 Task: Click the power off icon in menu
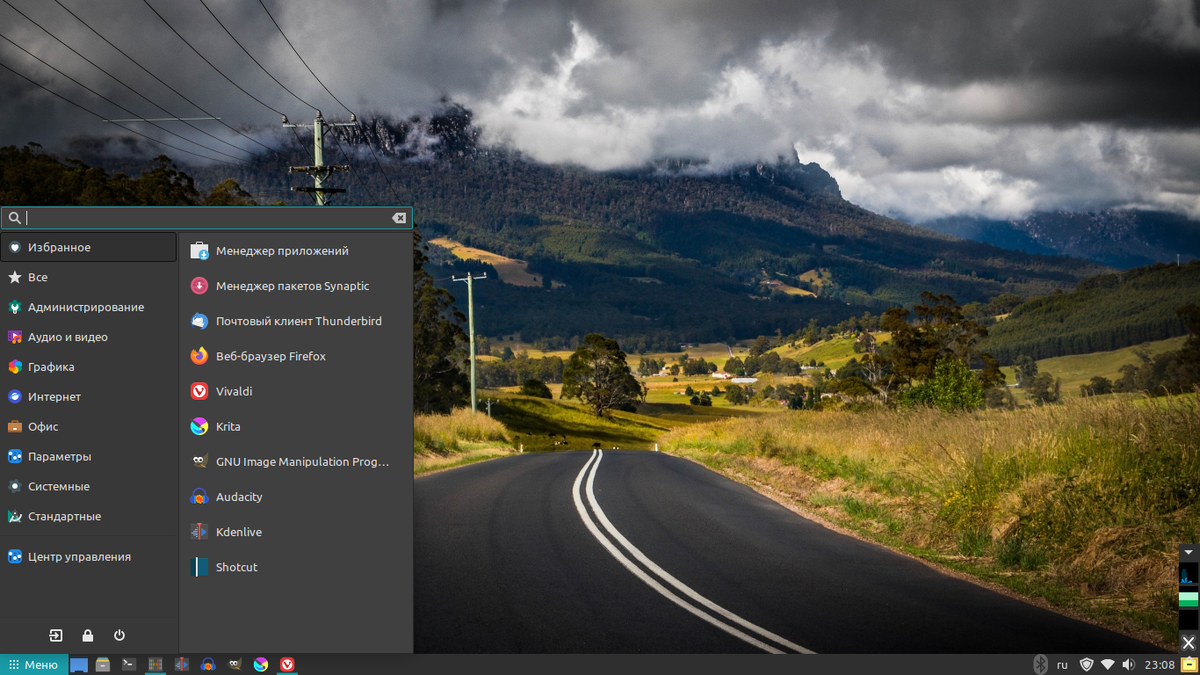119,635
